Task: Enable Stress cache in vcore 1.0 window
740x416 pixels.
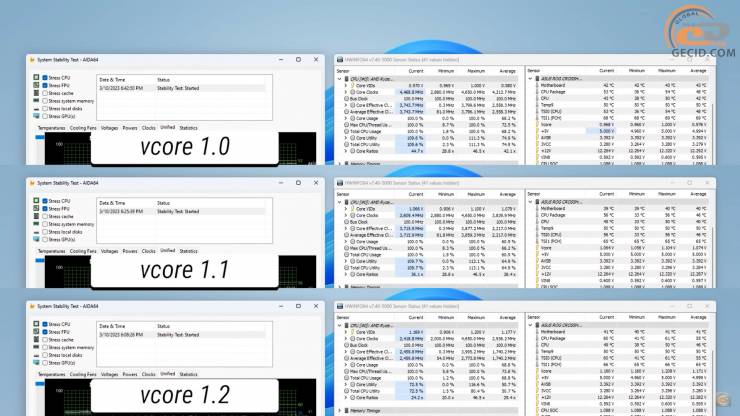Action: point(45,93)
